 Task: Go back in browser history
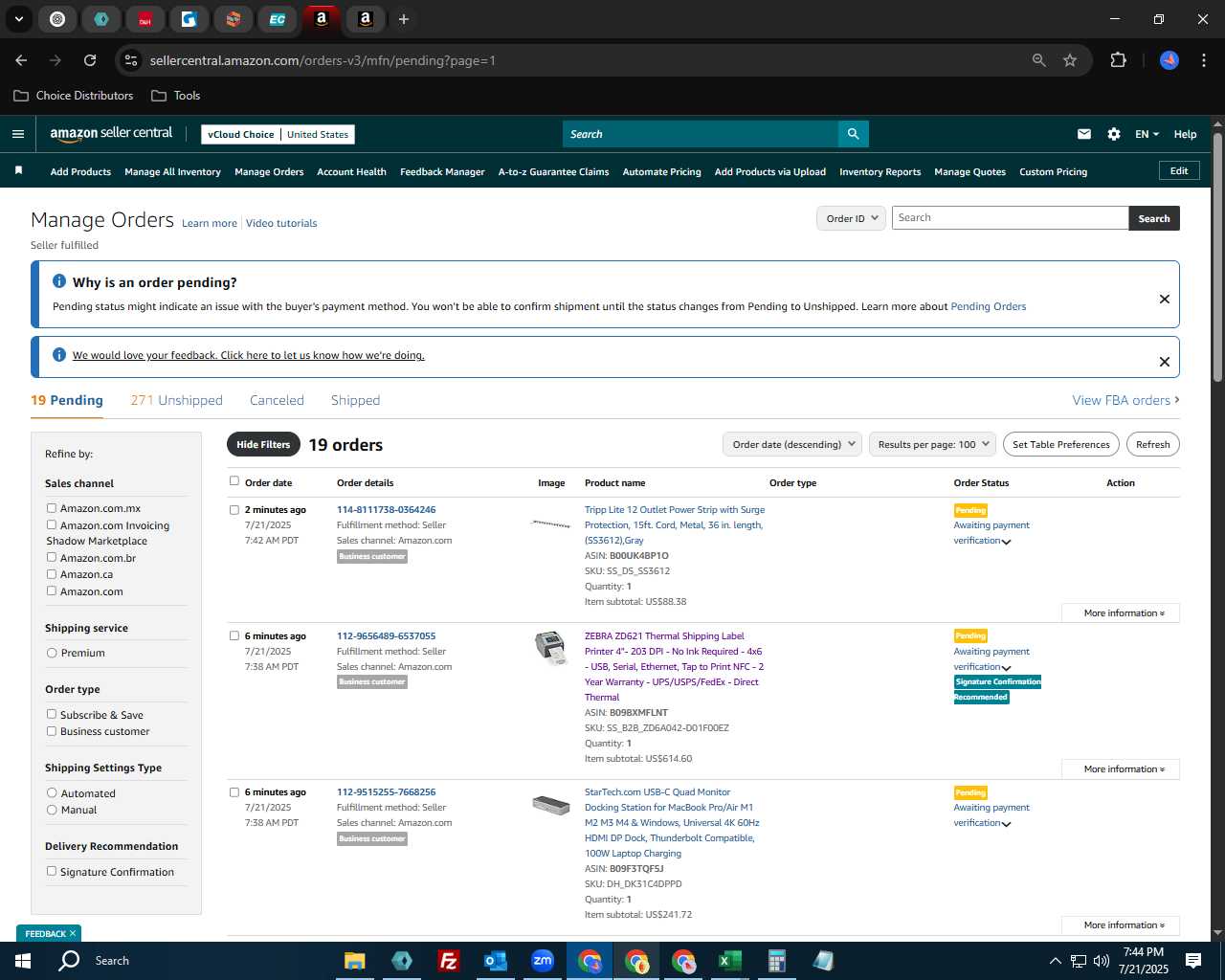pos(21,60)
